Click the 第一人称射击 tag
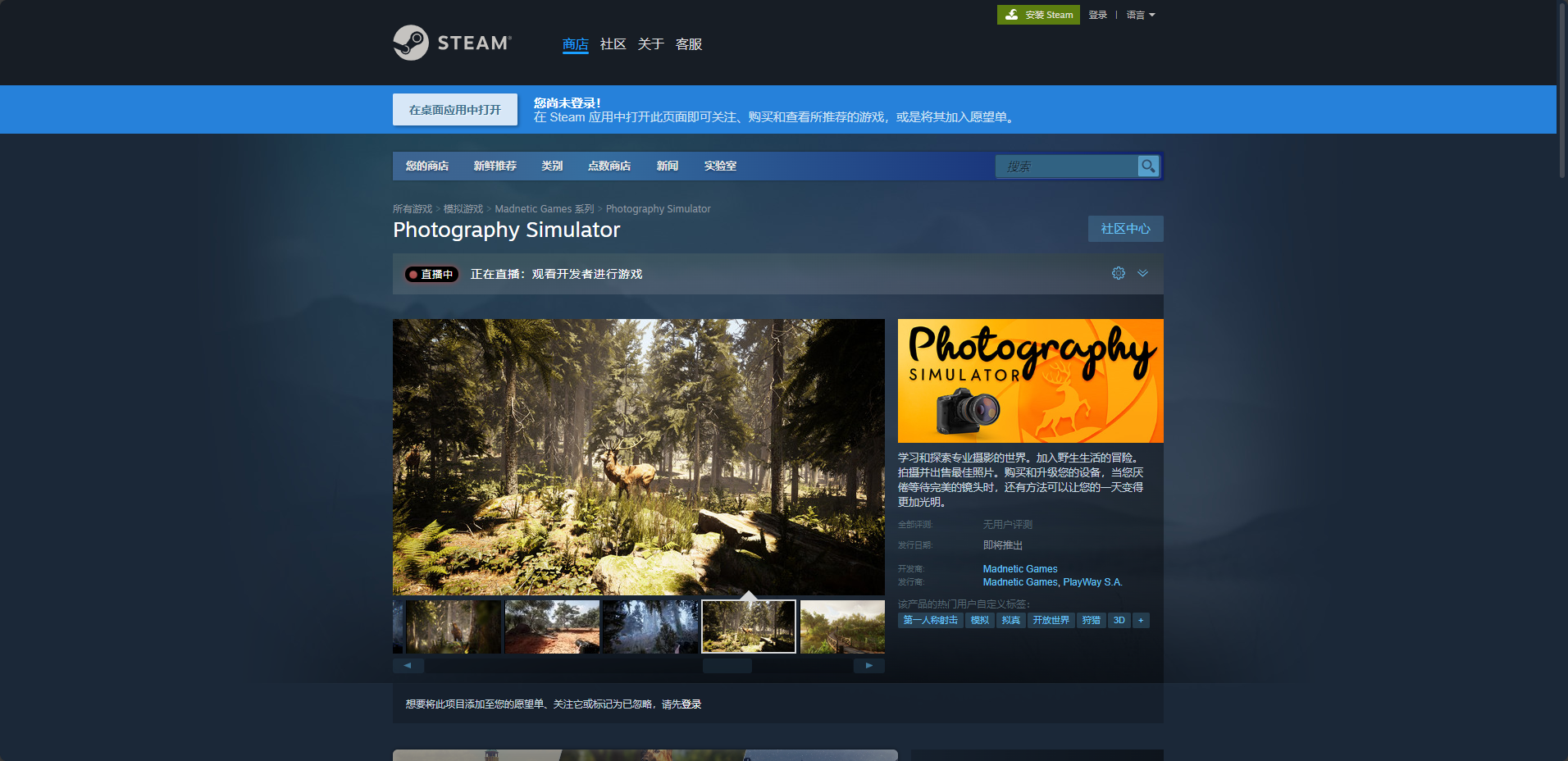The height and width of the screenshot is (761, 1568). tap(931, 620)
